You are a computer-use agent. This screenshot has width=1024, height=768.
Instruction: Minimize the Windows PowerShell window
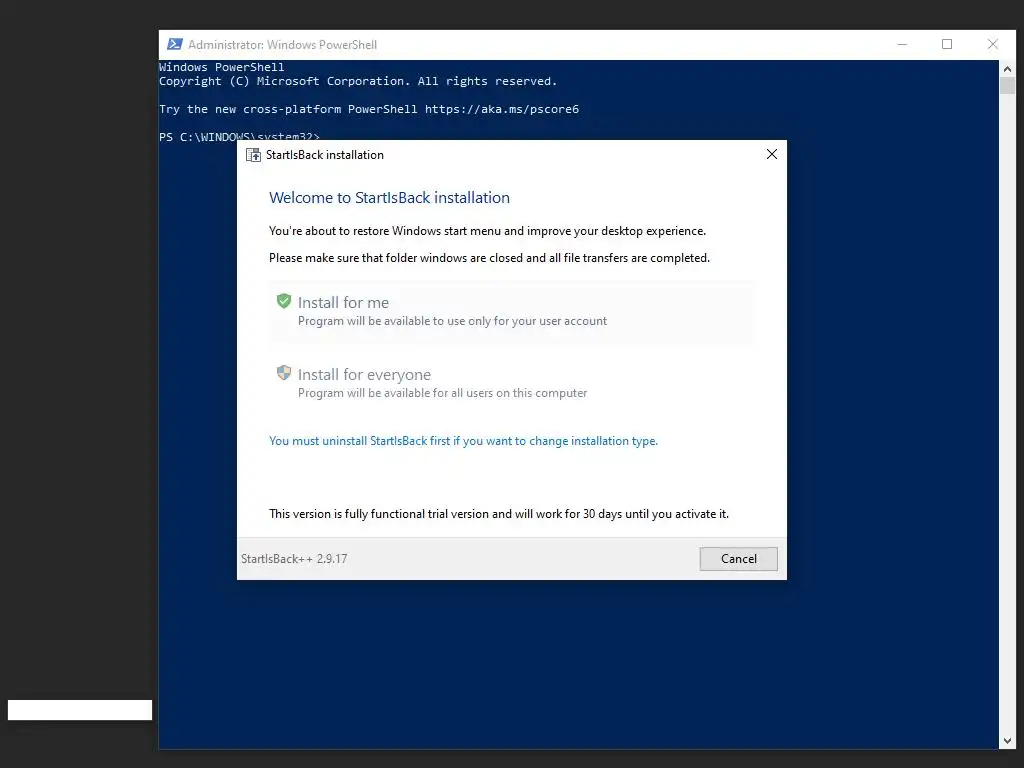click(x=903, y=44)
